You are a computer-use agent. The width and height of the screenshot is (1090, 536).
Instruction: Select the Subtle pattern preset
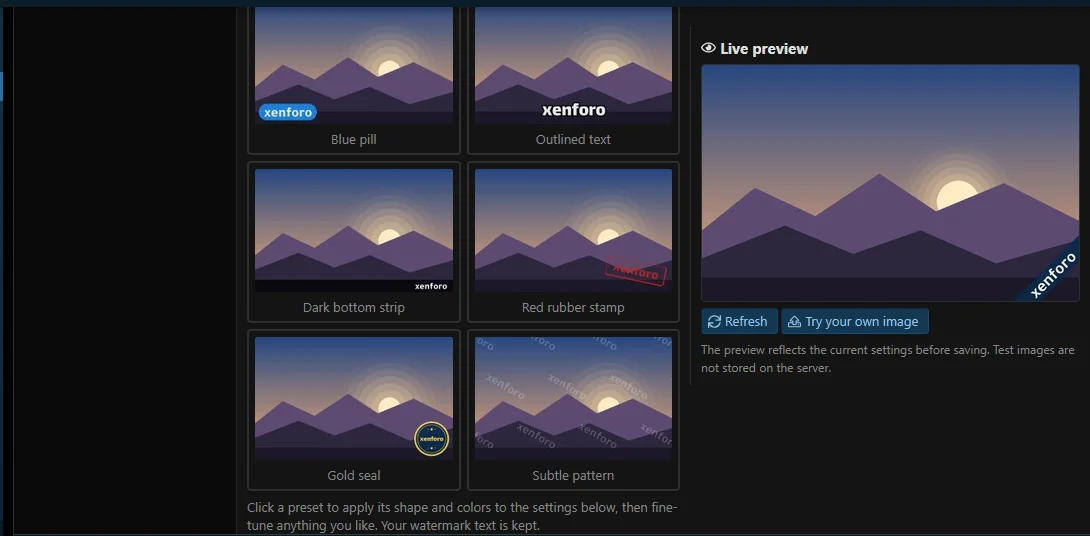(x=574, y=410)
